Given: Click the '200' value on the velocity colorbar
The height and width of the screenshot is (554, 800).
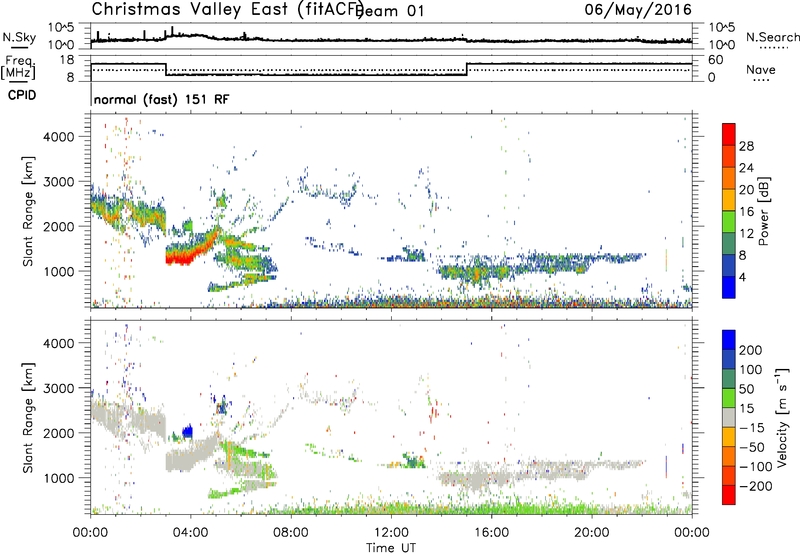Looking at the screenshot, I should [751, 350].
